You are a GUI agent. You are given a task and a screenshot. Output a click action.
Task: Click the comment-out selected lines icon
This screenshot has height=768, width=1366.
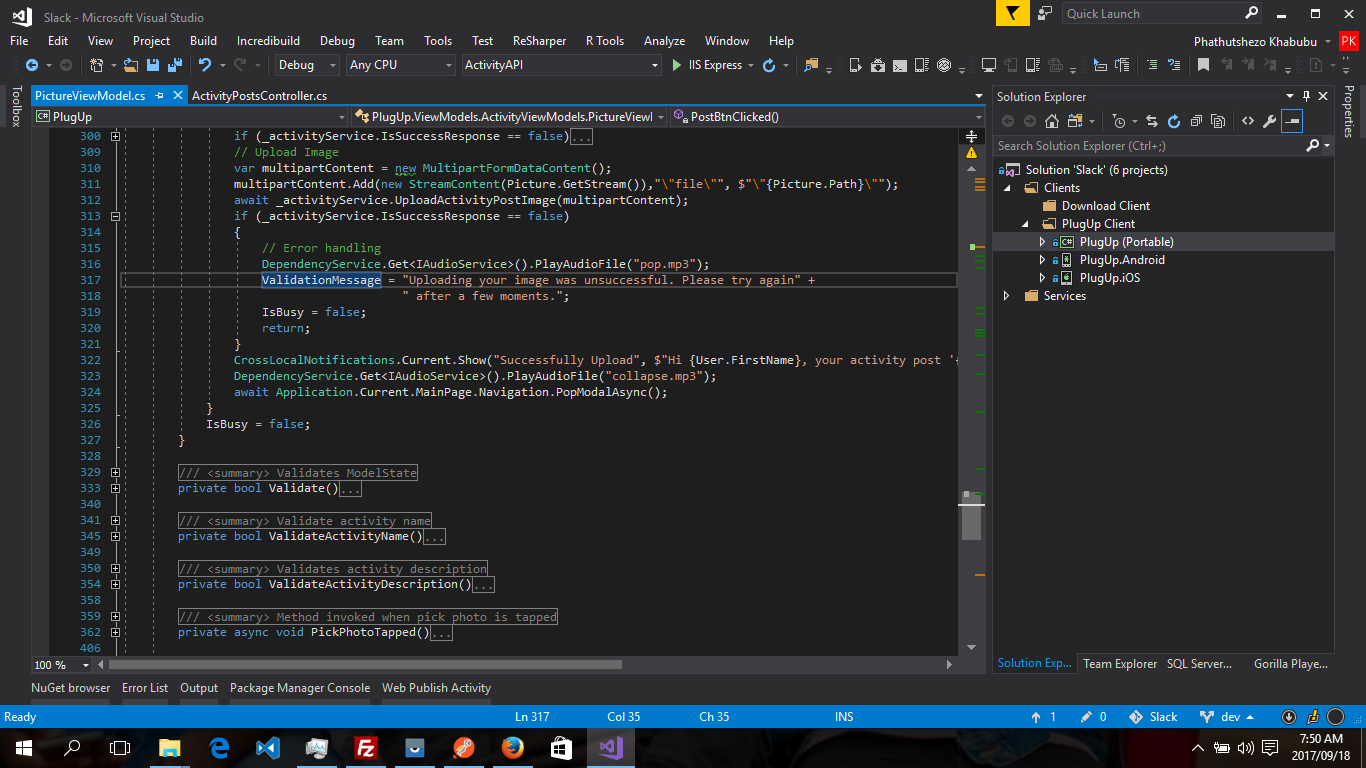coord(1152,65)
